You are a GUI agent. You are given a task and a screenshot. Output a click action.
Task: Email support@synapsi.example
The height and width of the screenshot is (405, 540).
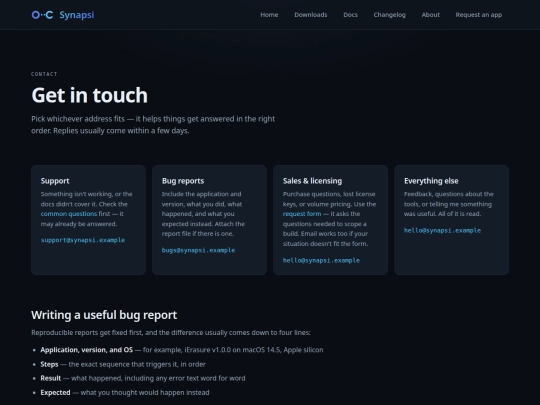(x=83, y=240)
